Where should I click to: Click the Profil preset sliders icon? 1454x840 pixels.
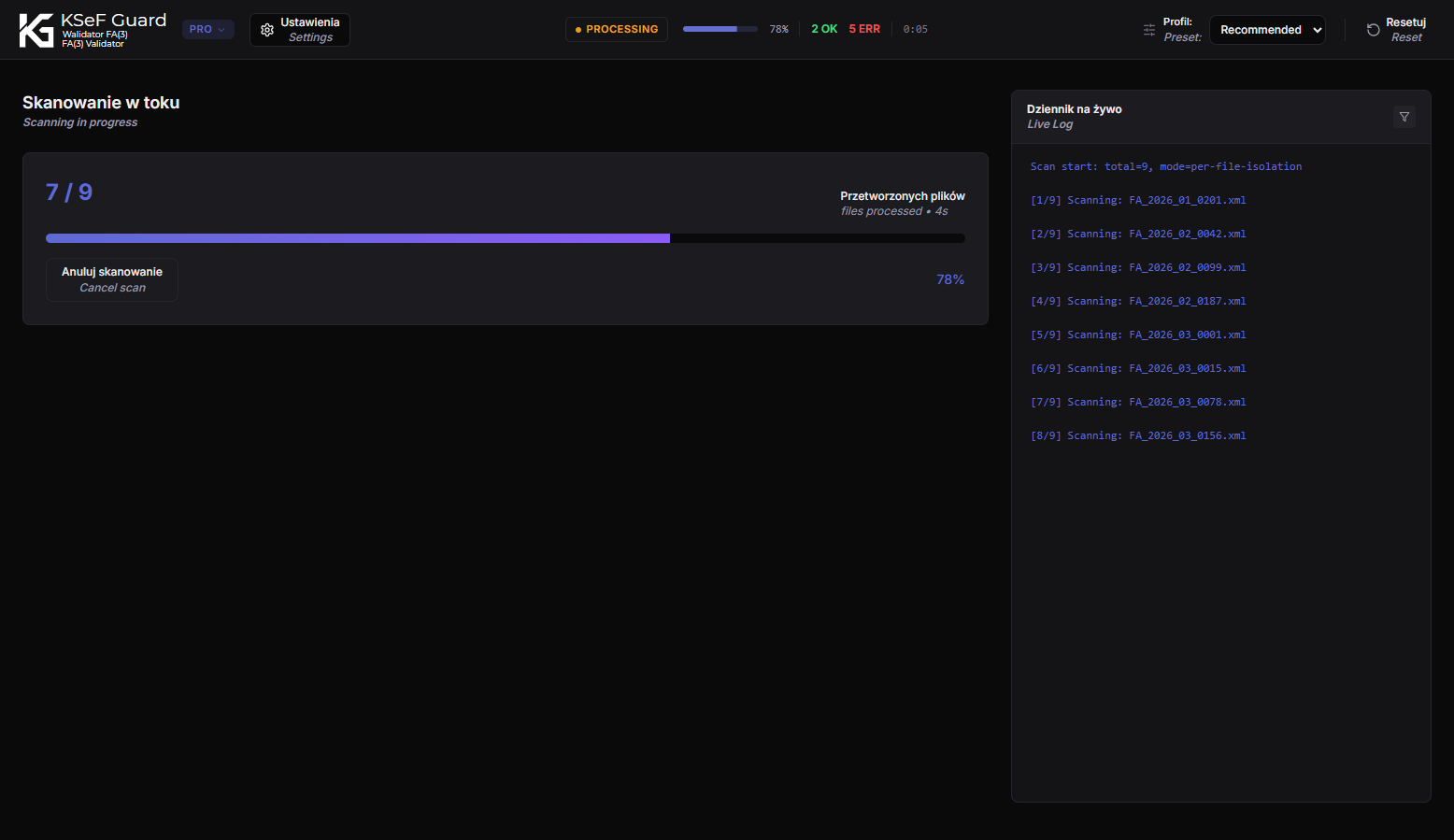pyautogui.click(x=1149, y=30)
